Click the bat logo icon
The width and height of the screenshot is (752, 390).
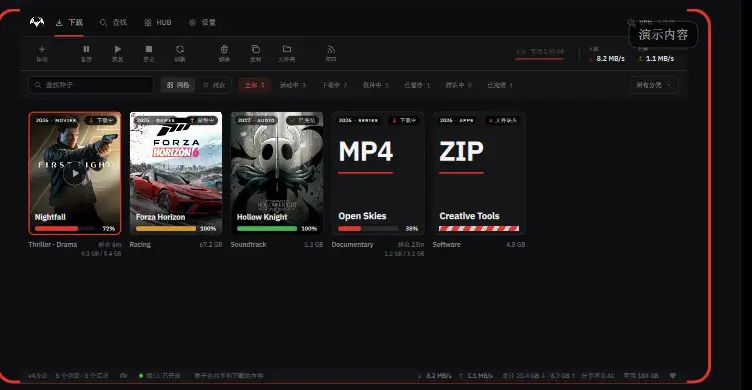click(x=37, y=22)
